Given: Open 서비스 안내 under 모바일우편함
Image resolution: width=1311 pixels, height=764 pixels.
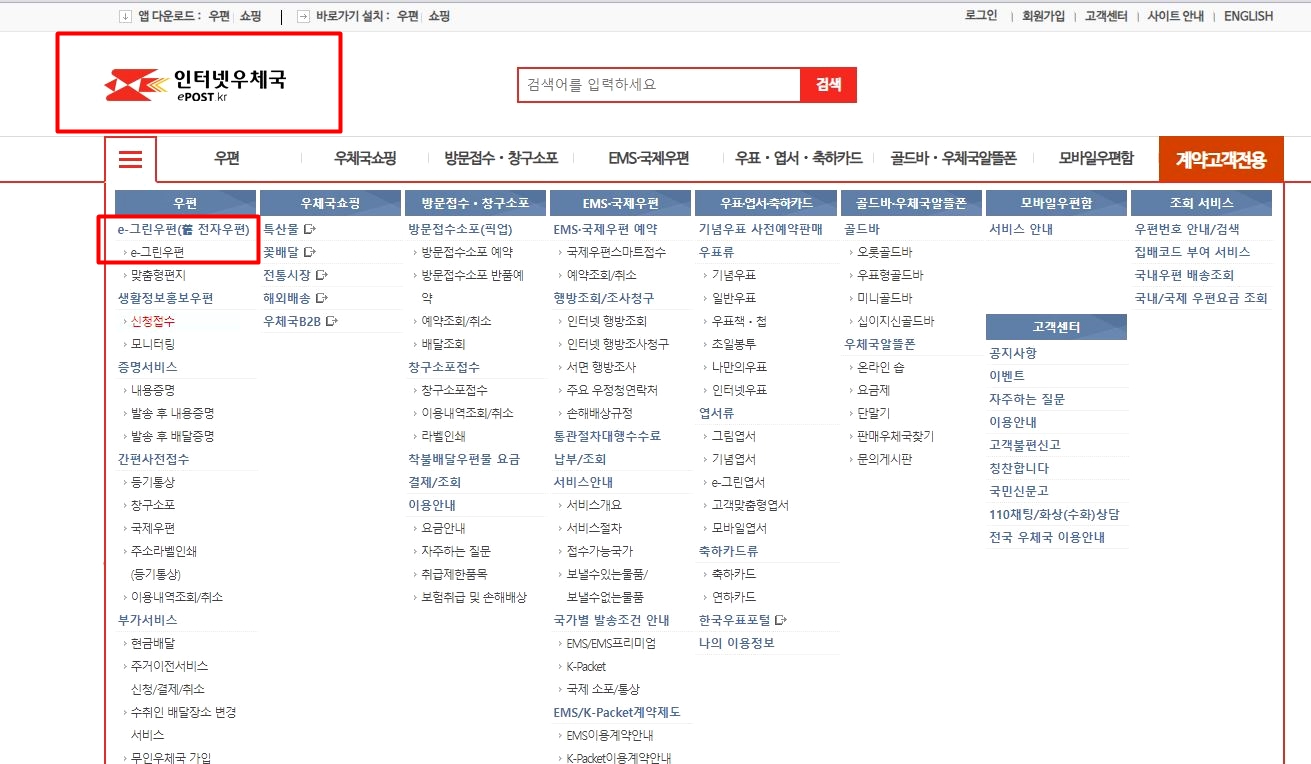Looking at the screenshot, I should click(x=1021, y=229).
